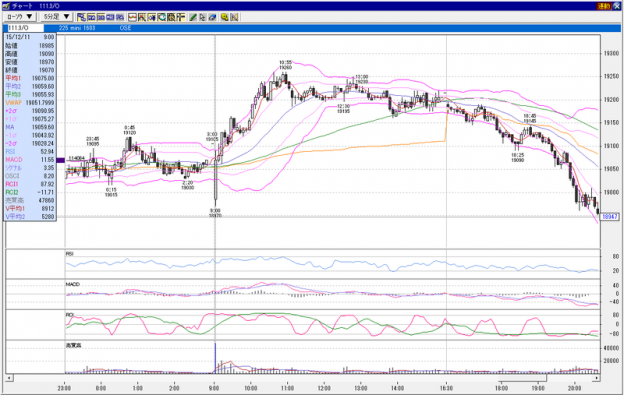Open the ローソク chart type dropdown
The width and height of the screenshot is (624, 395).
20,17
